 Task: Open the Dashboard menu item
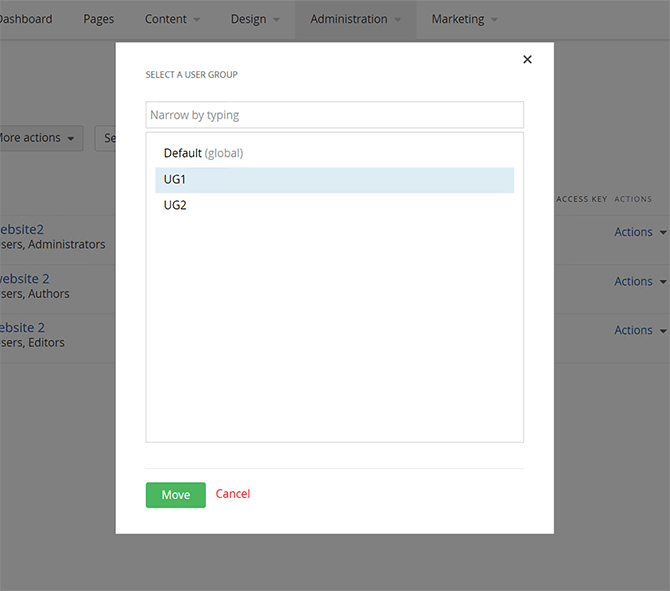tap(25, 19)
